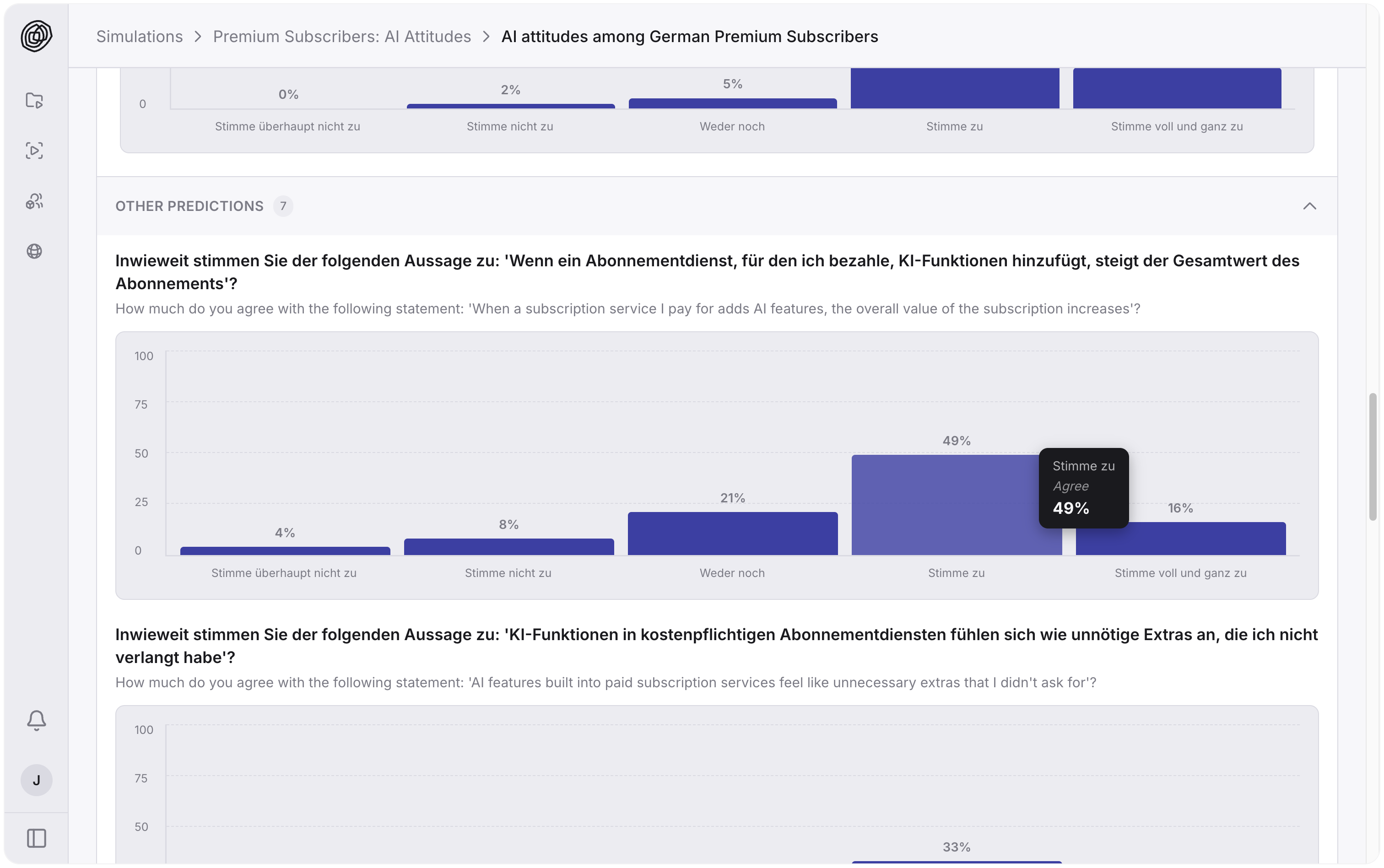This screenshot has width=1384, height=868.
Task: Click the spiral app logo icon
Action: click(36, 36)
